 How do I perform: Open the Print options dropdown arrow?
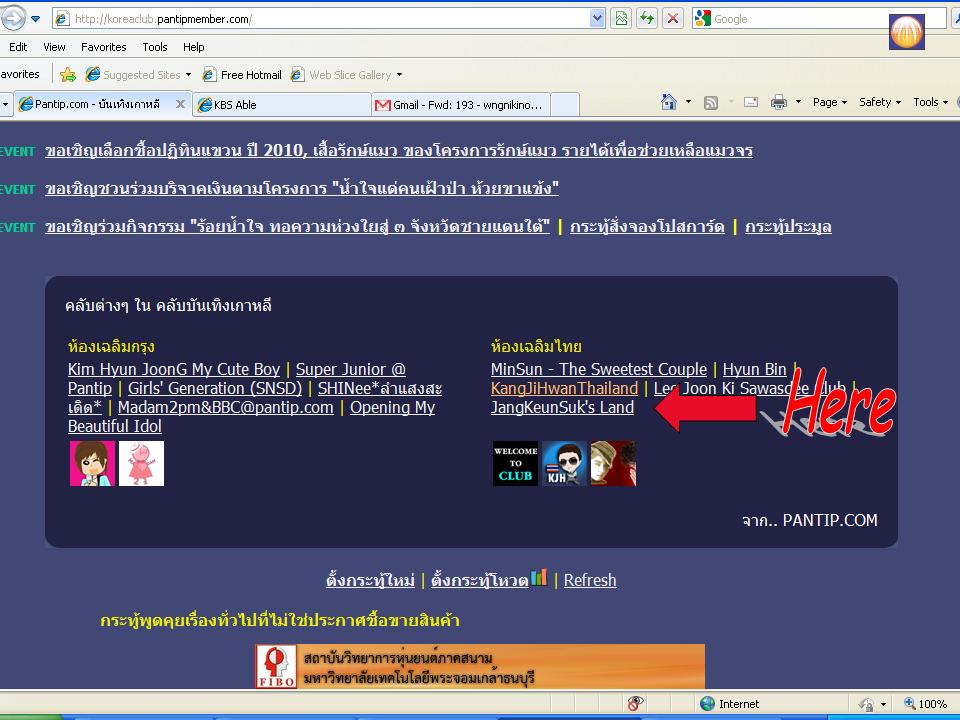tap(798, 102)
